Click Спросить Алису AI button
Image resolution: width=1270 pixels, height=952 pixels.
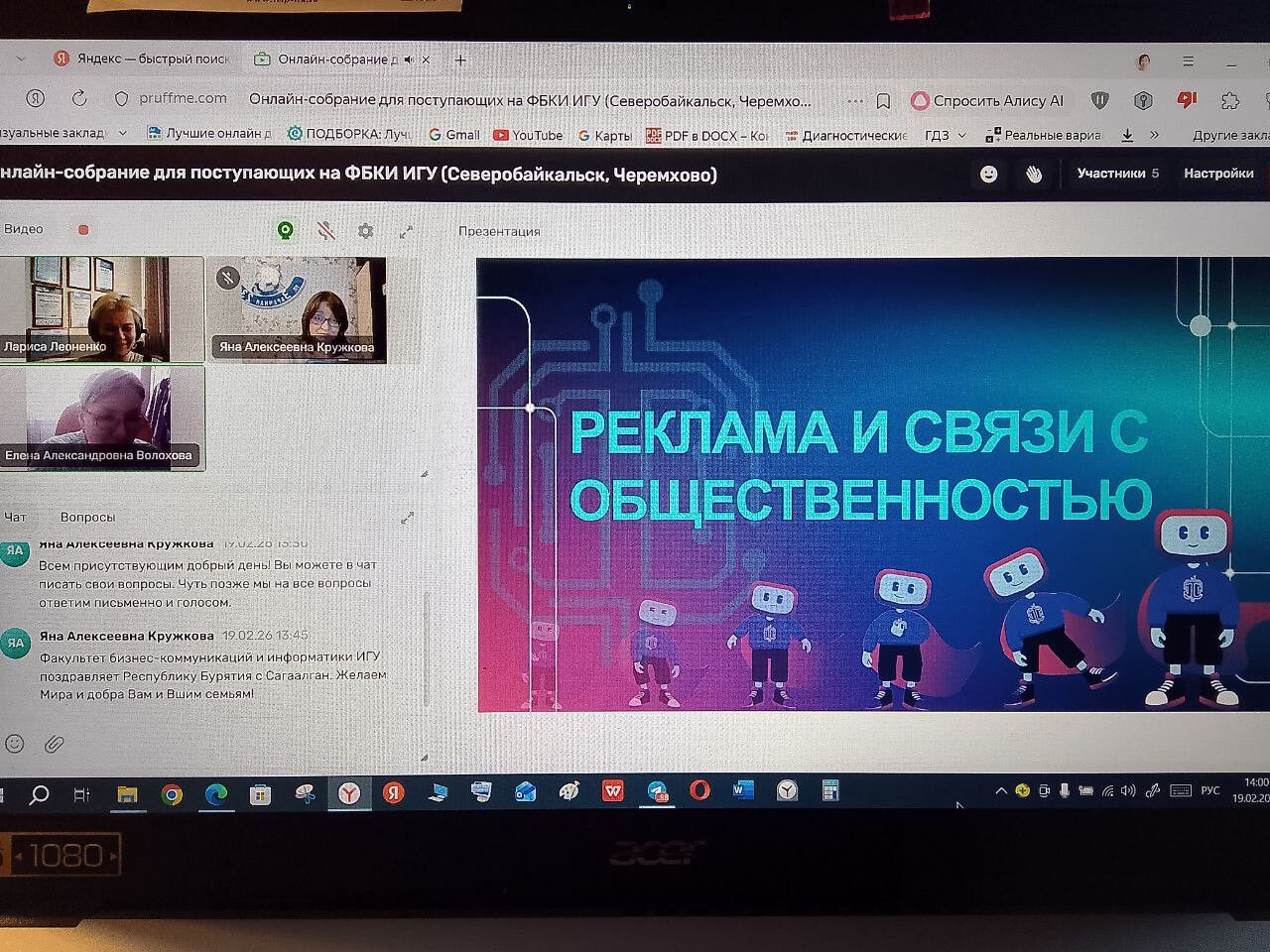[x=988, y=100]
